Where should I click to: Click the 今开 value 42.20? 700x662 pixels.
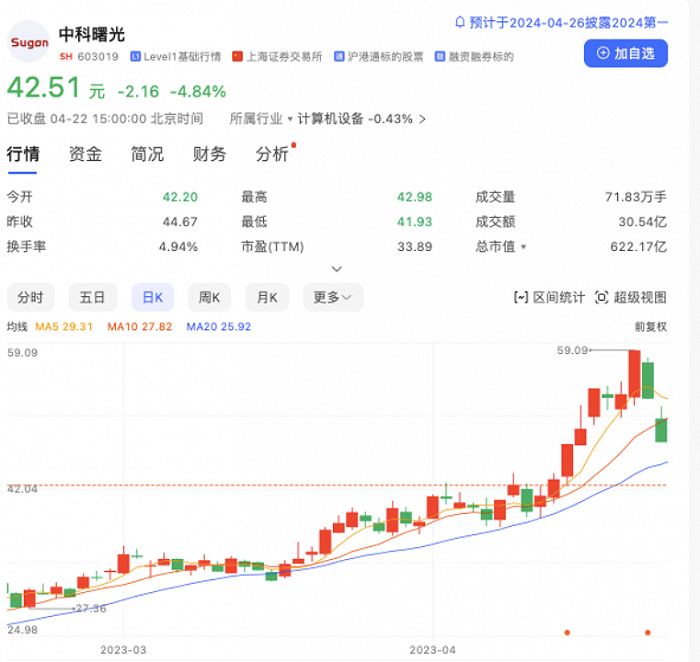click(x=180, y=197)
